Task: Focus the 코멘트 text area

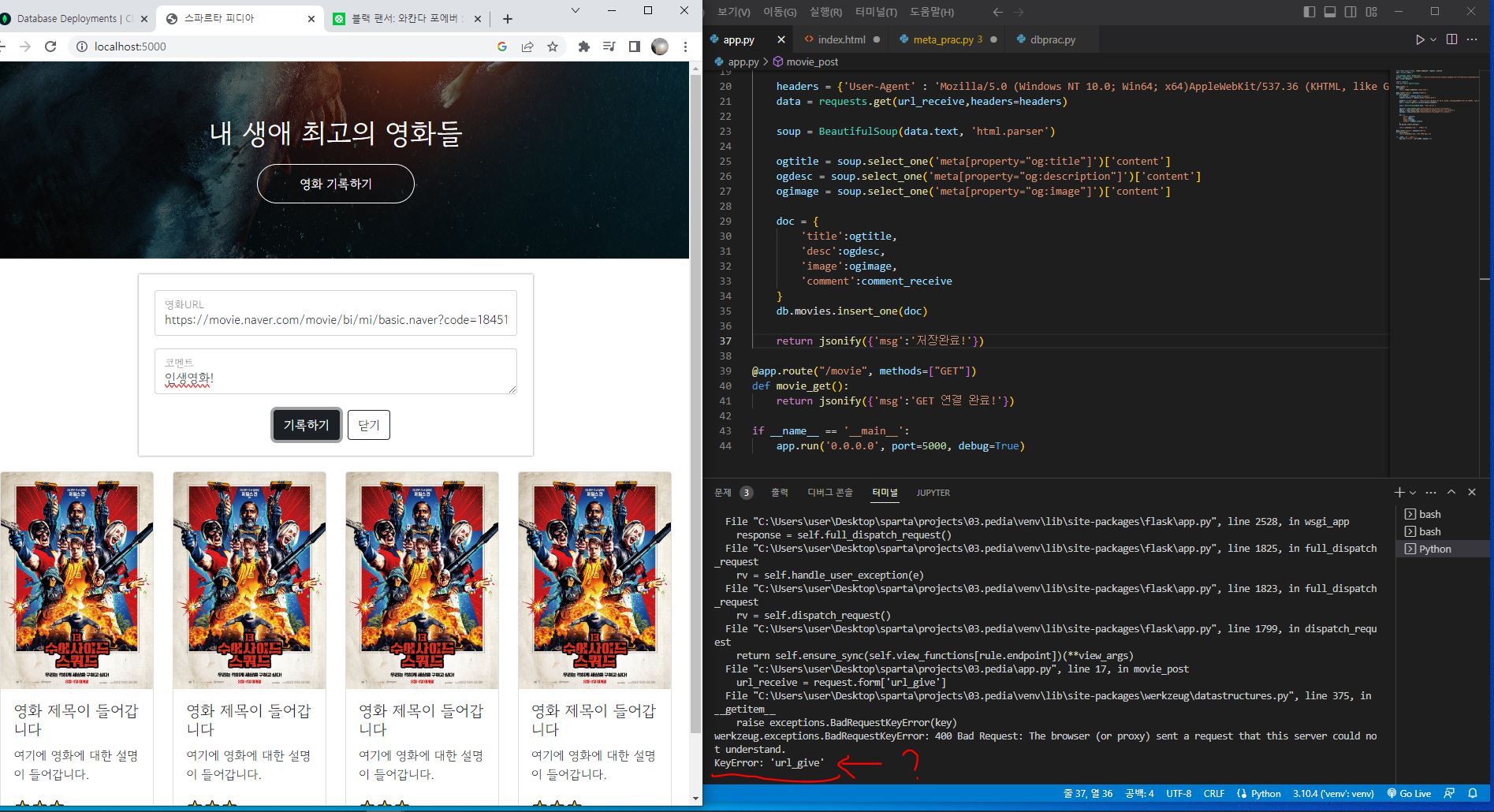Action: [336, 371]
